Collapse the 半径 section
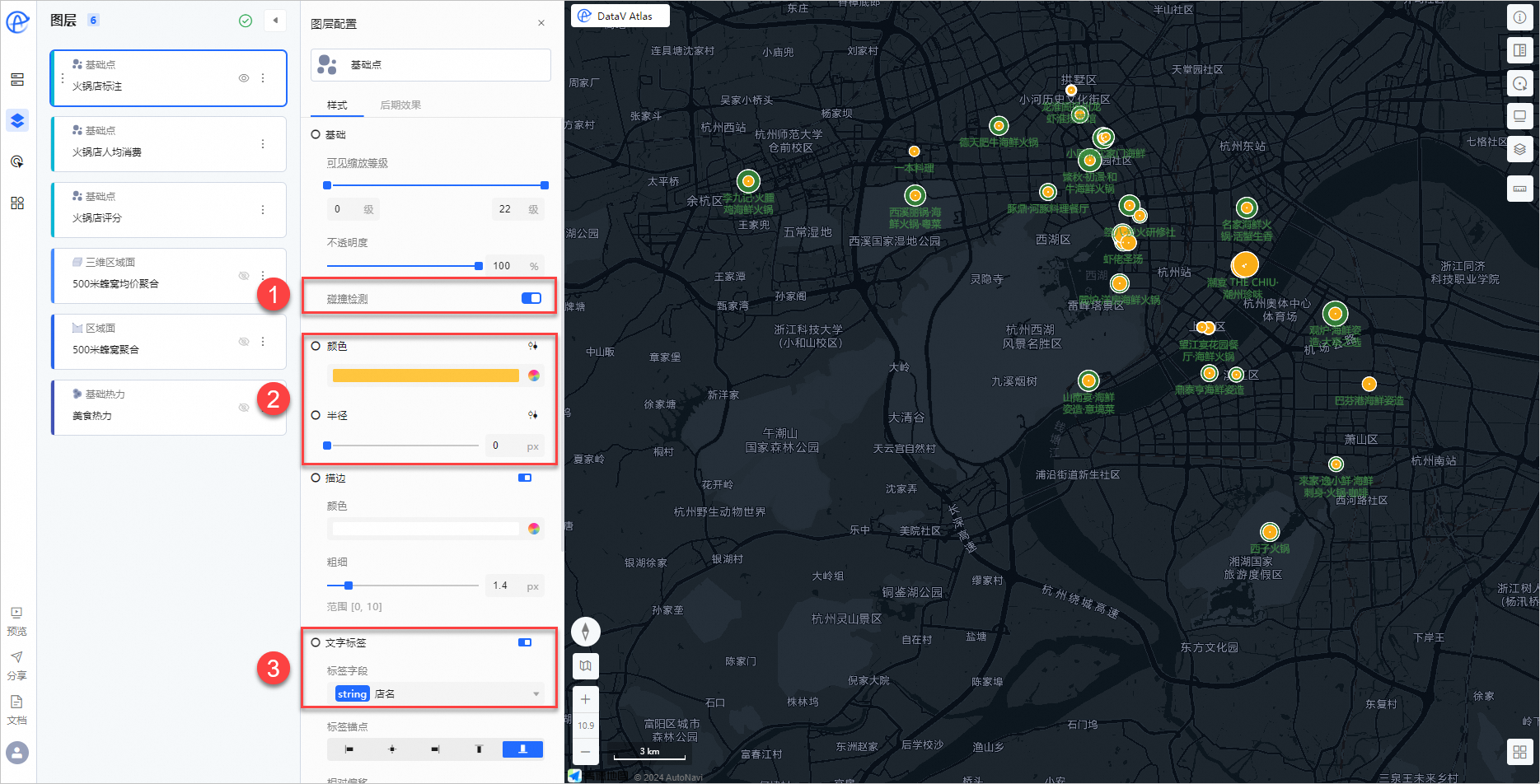 pos(316,415)
